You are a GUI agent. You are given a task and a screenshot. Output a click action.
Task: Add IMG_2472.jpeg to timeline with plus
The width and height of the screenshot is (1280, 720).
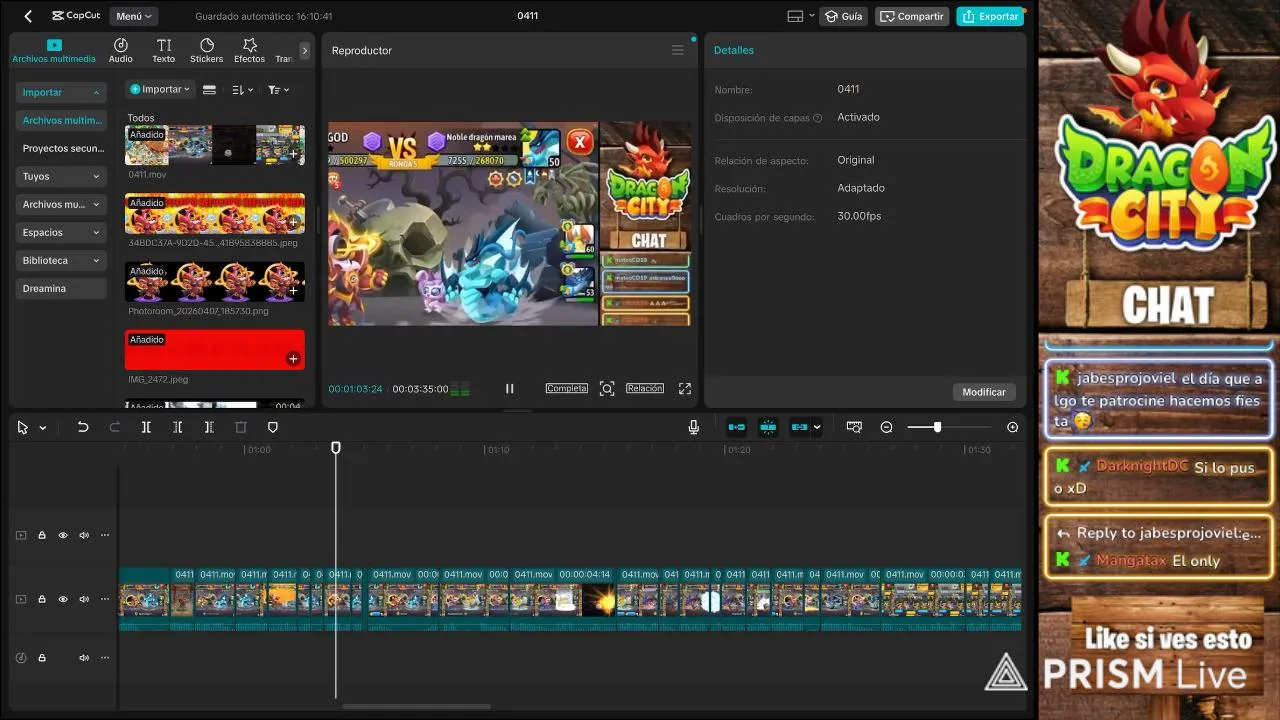(x=293, y=358)
